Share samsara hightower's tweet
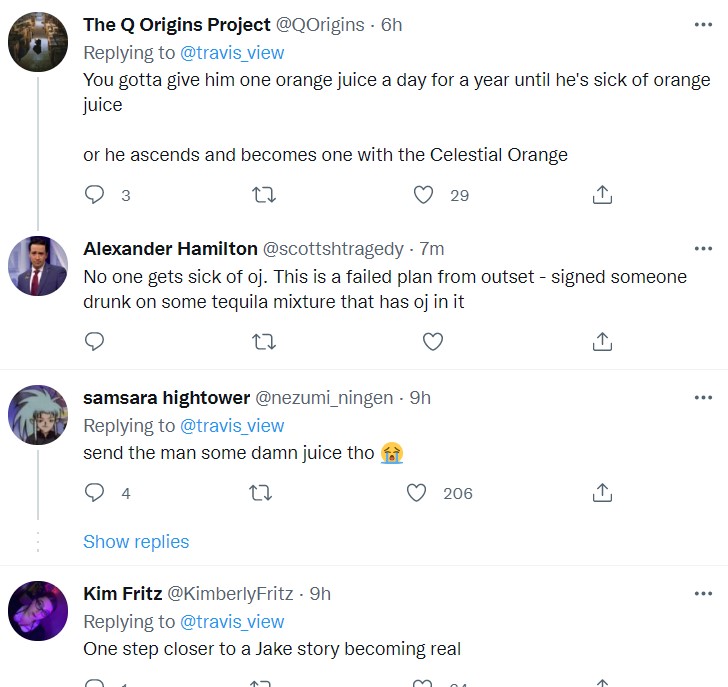728x687 pixels. click(602, 493)
